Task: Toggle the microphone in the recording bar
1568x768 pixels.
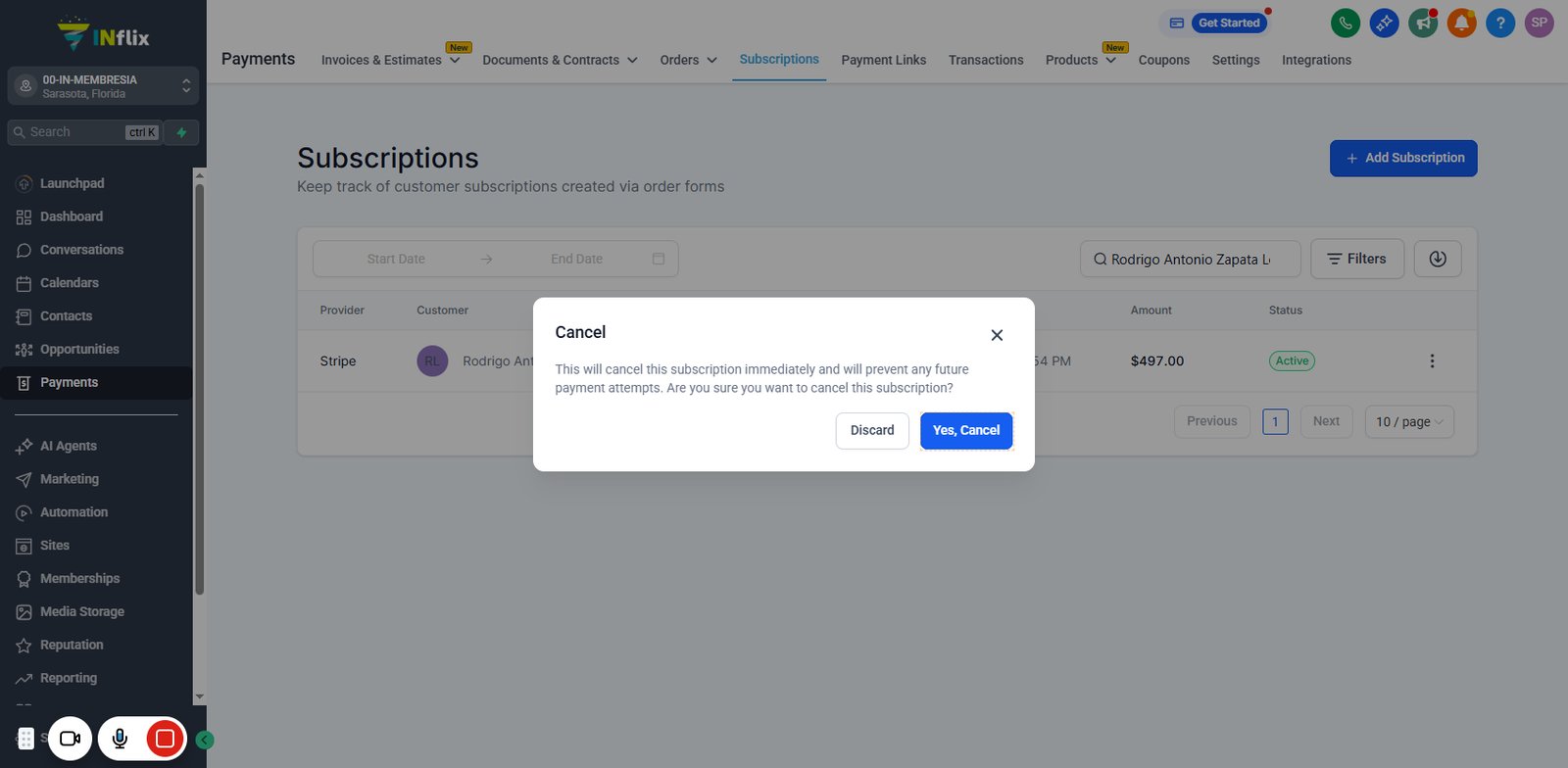Action: pos(120,739)
